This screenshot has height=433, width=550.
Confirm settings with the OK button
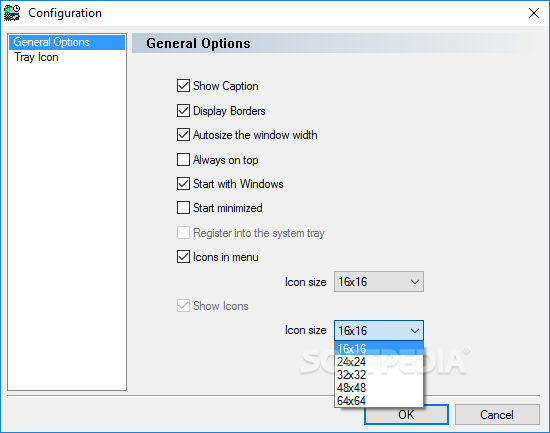[406, 415]
